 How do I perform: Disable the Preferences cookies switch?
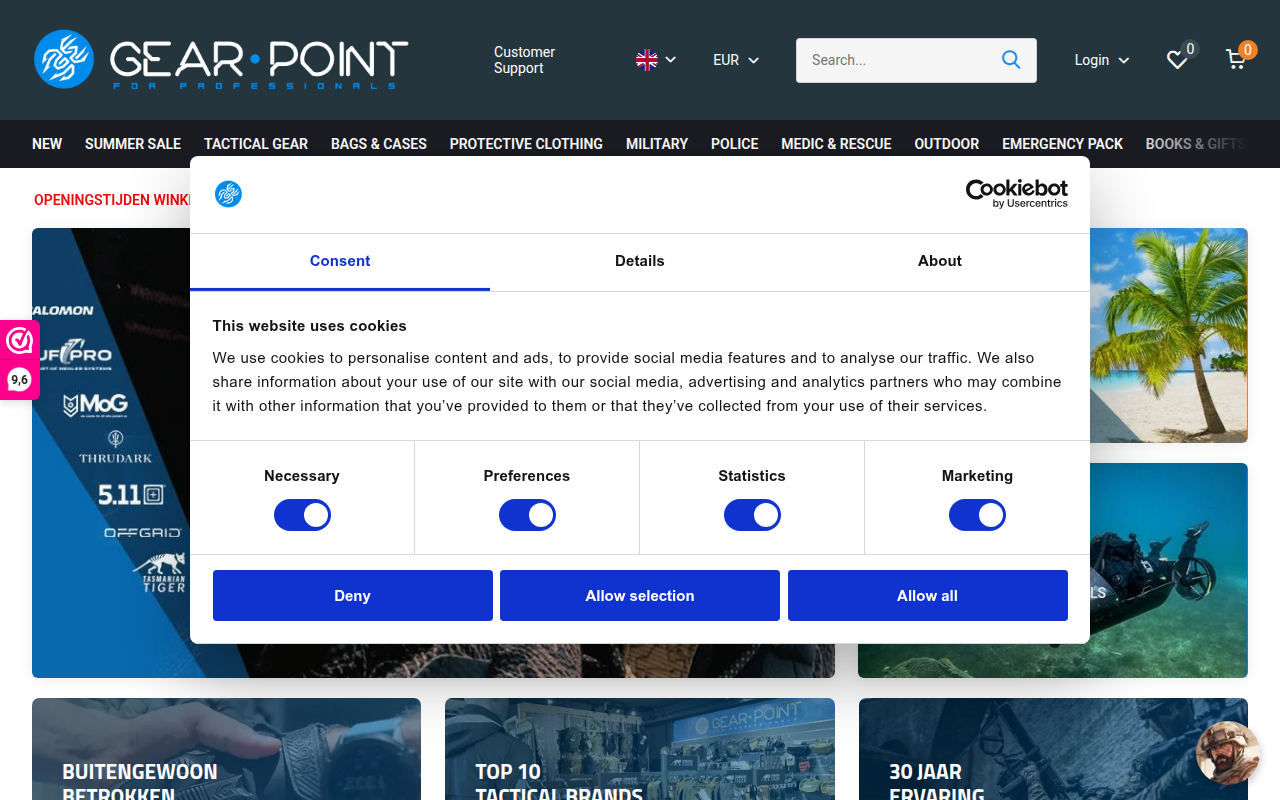(527, 515)
